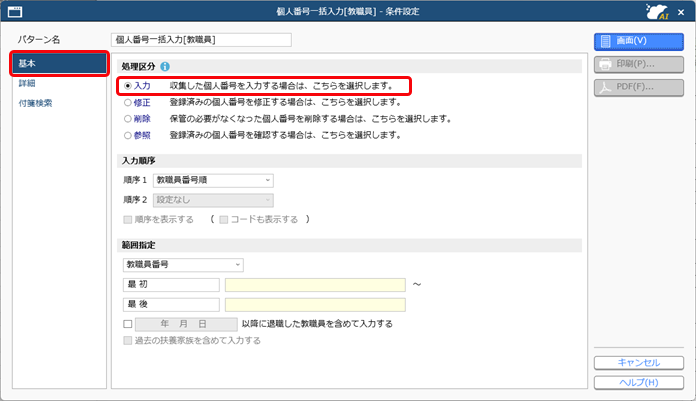
Task: Click the 年 月 日 date field
Action: click(186, 324)
